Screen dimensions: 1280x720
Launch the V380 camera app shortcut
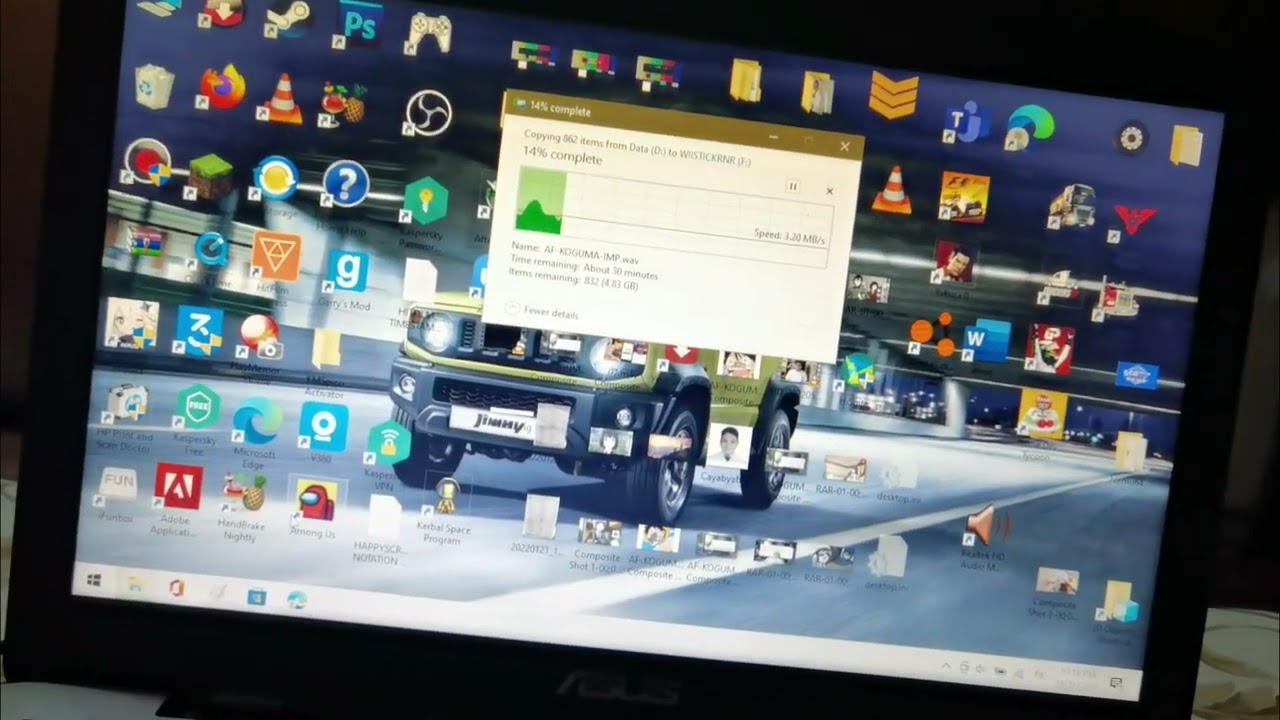(323, 427)
